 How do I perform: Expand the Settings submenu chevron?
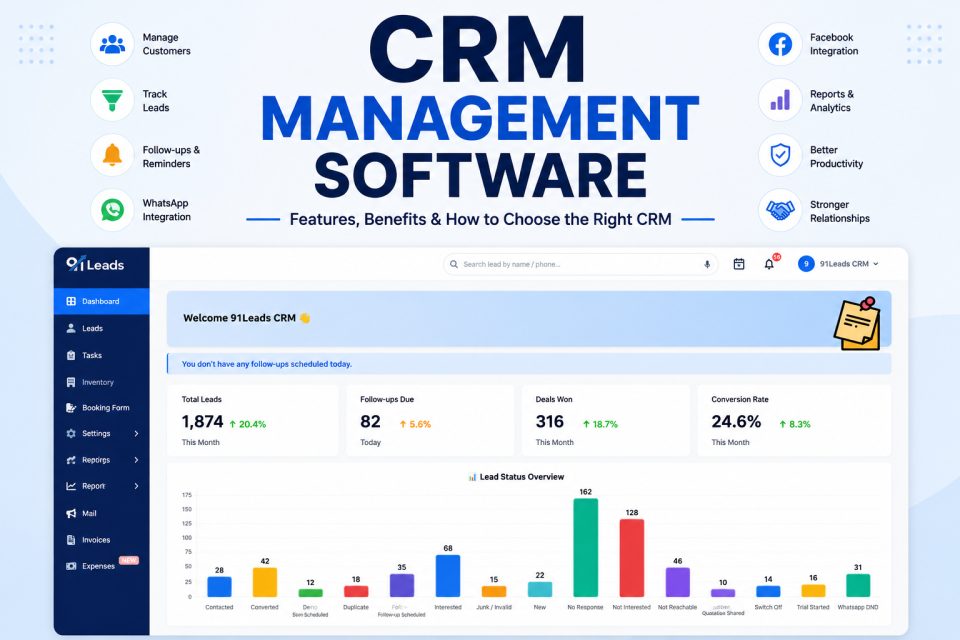coord(137,433)
